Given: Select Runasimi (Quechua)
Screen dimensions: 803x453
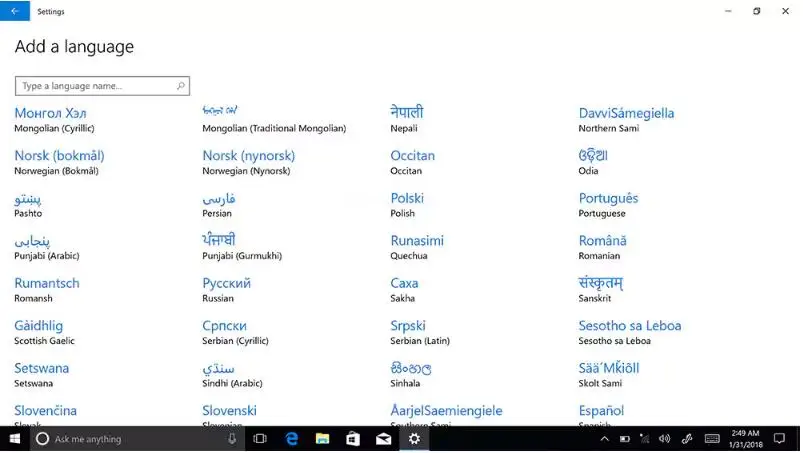Looking at the screenshot, I should click(417, 247).
